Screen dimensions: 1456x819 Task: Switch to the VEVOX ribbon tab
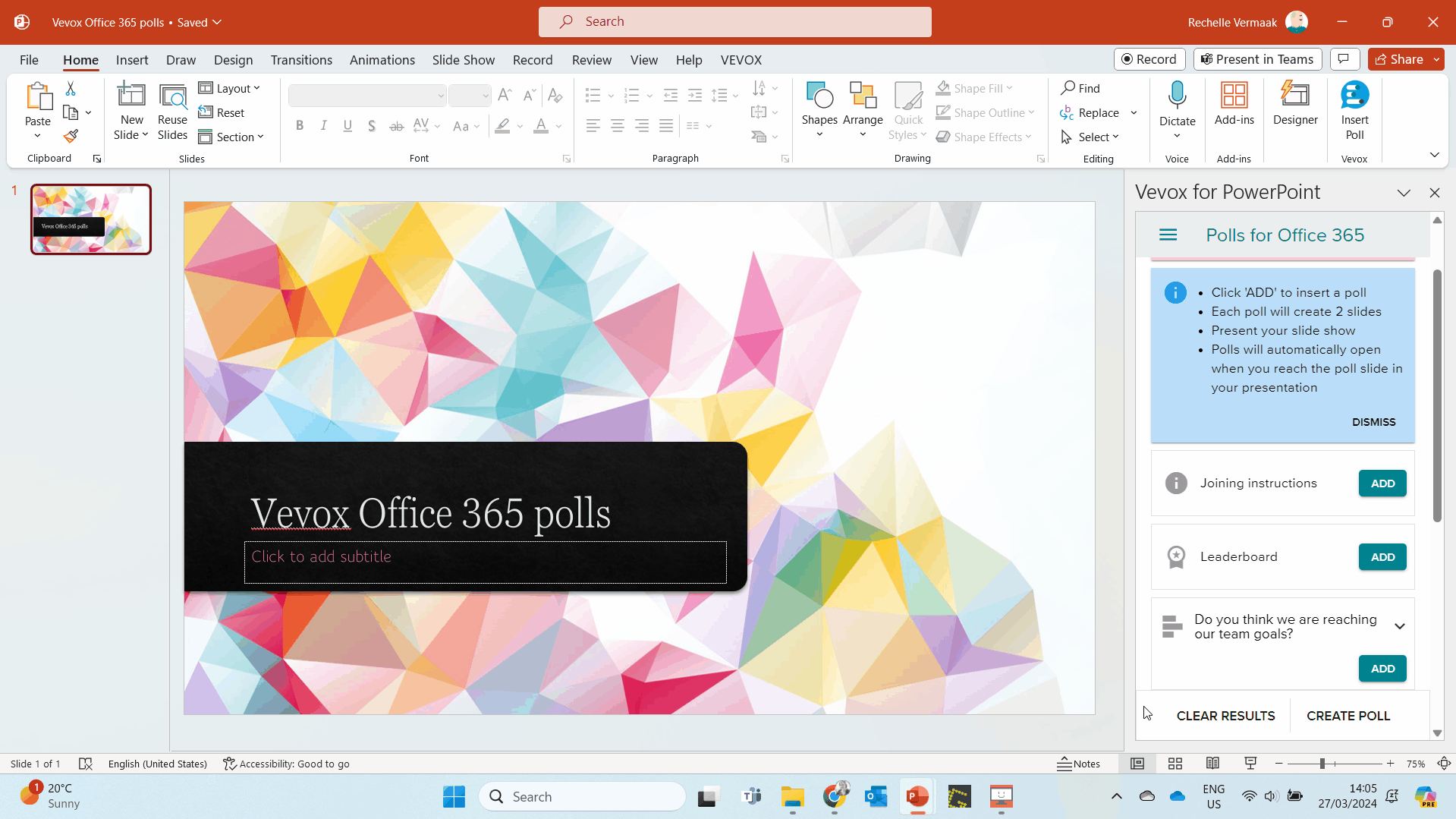(x=741, y=60)
